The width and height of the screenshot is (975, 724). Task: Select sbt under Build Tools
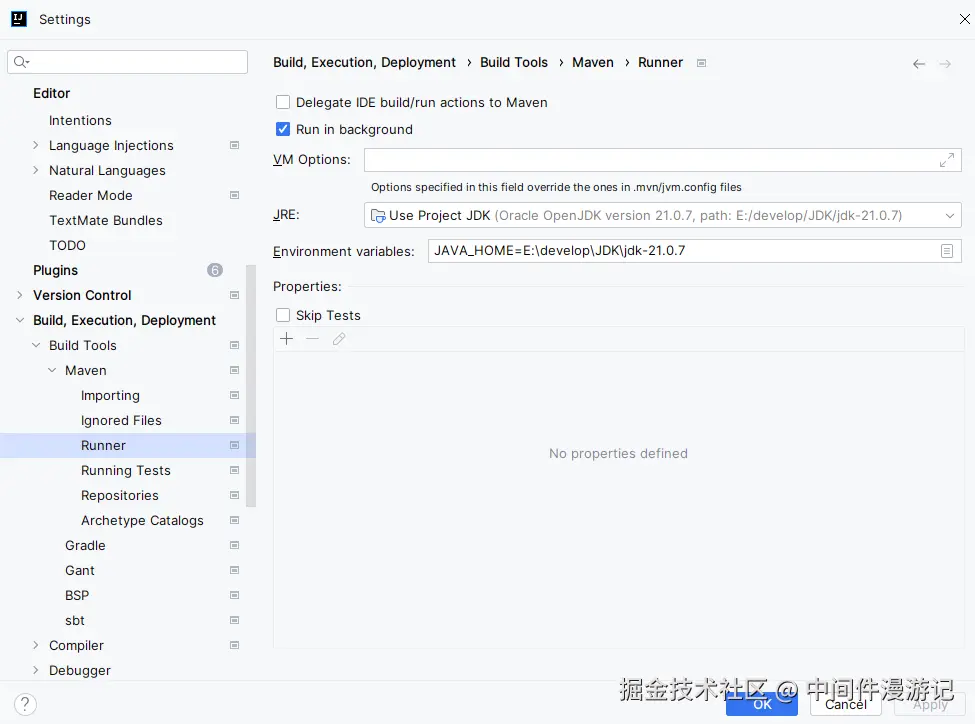[x=75, y=621]
